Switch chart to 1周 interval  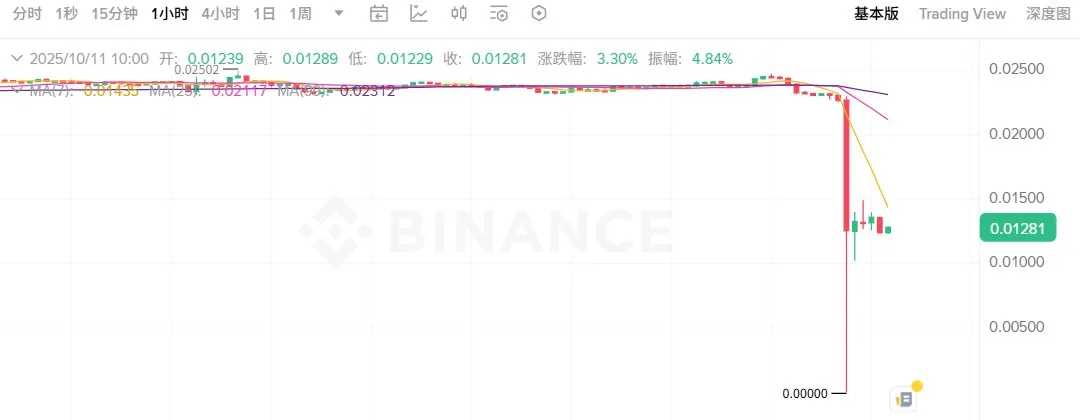click(300, 13)
